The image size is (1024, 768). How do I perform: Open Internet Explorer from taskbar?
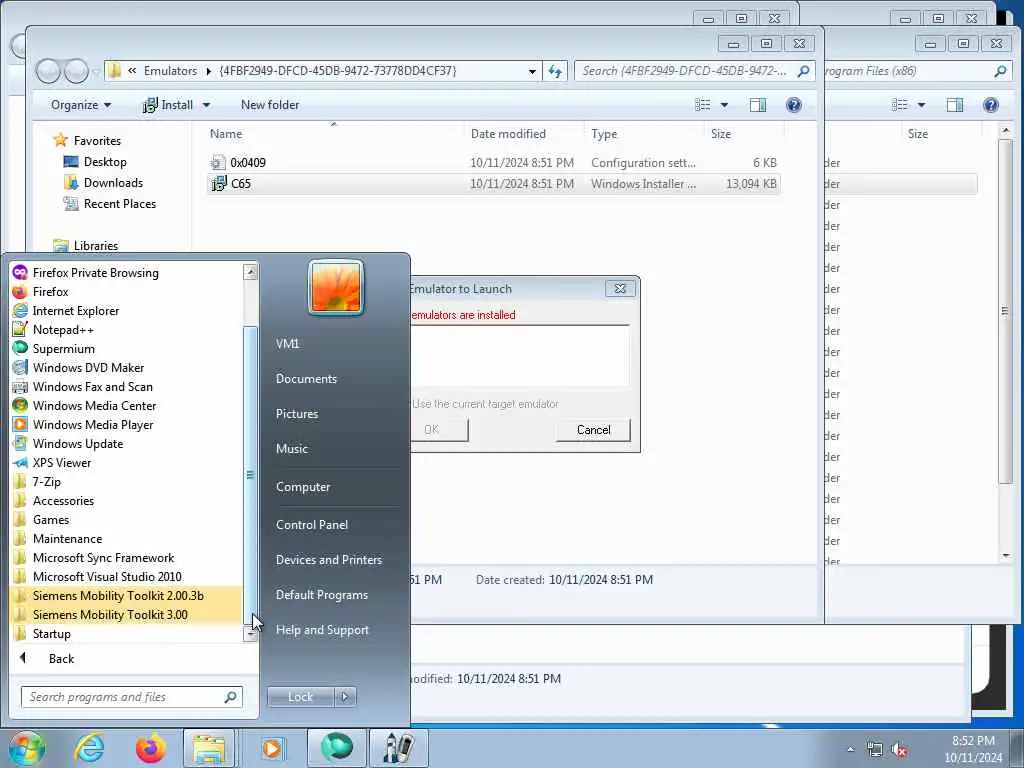click(89, 748)
